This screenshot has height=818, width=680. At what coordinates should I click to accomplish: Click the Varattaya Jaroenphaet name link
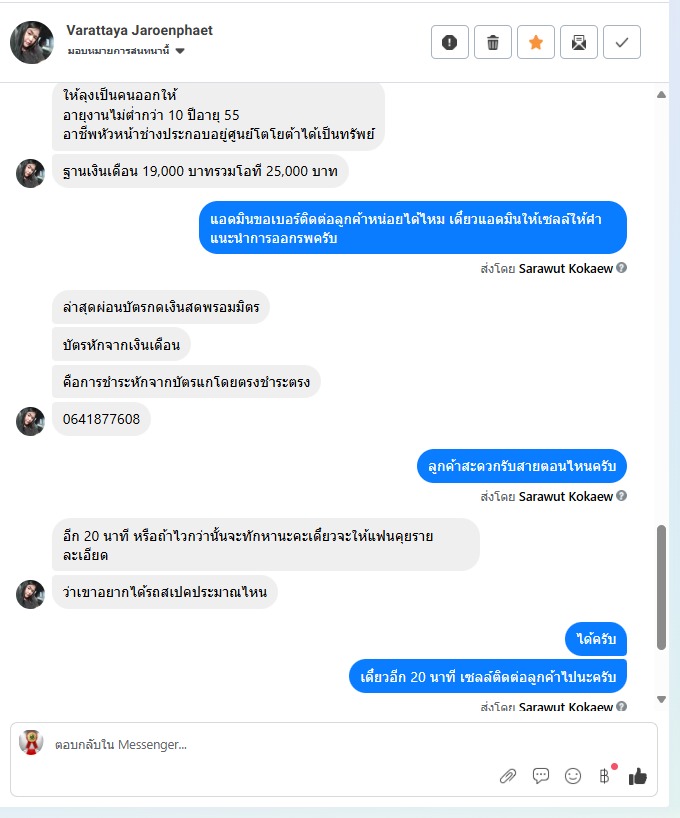[139, 30]
